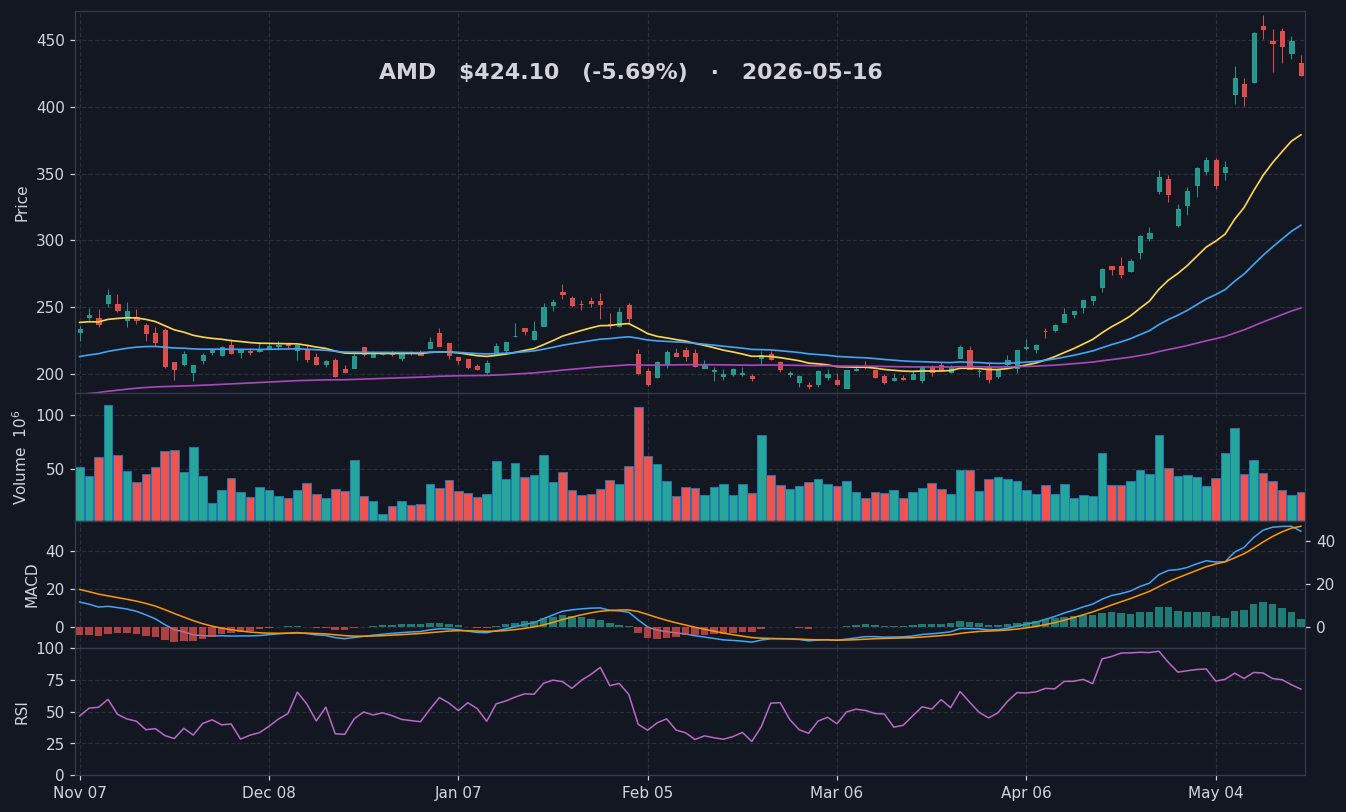Viewport: 1346px width, 812px height.
Task: Click the MACD left axis 20 label
Action: pyautogui.click(x=56, y=589)
